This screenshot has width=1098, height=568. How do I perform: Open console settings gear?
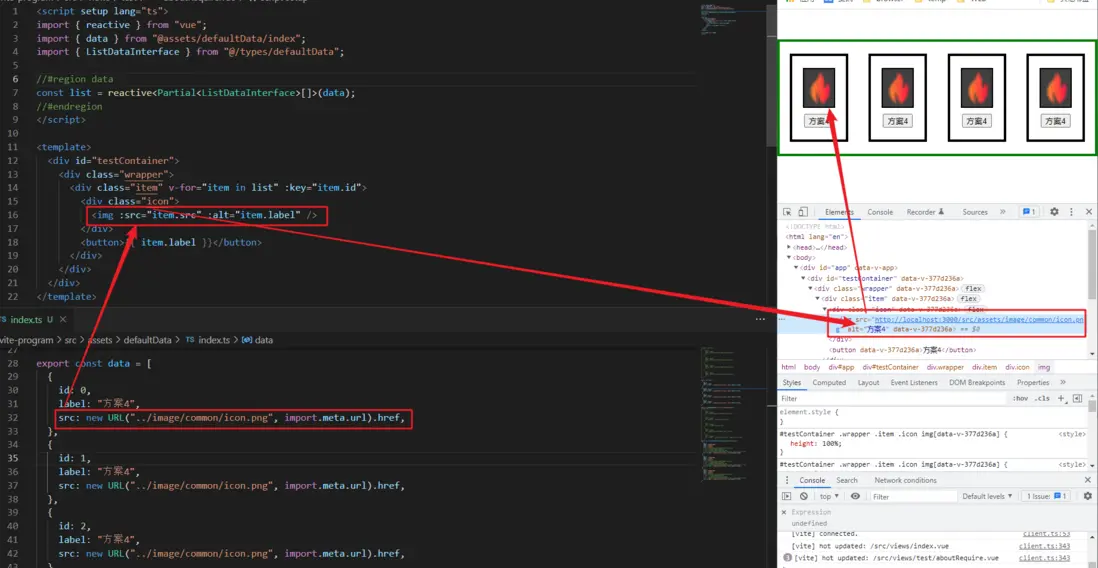[1087, 496]
